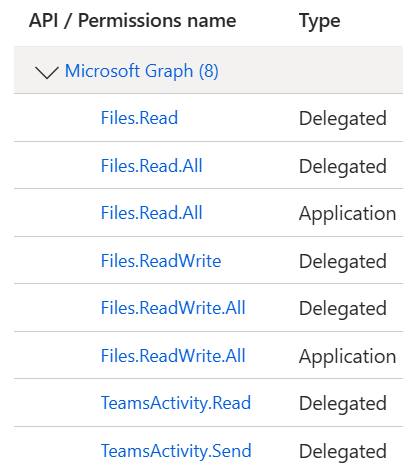Select the Delegated type cell for TeamsActivity.Send
Viewport: 403px width, 472px height.
(343, 452)
